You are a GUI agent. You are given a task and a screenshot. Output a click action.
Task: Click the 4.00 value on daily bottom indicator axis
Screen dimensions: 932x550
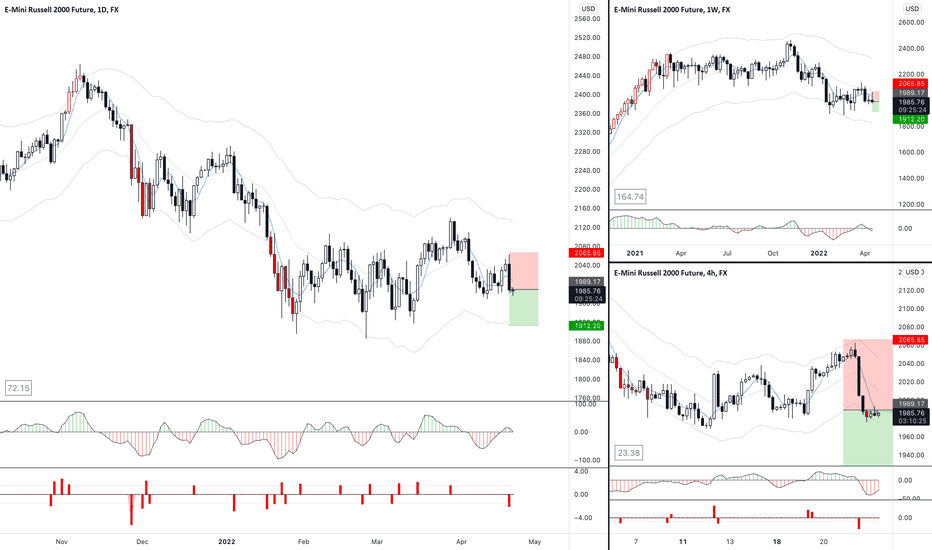click(581, 472)
